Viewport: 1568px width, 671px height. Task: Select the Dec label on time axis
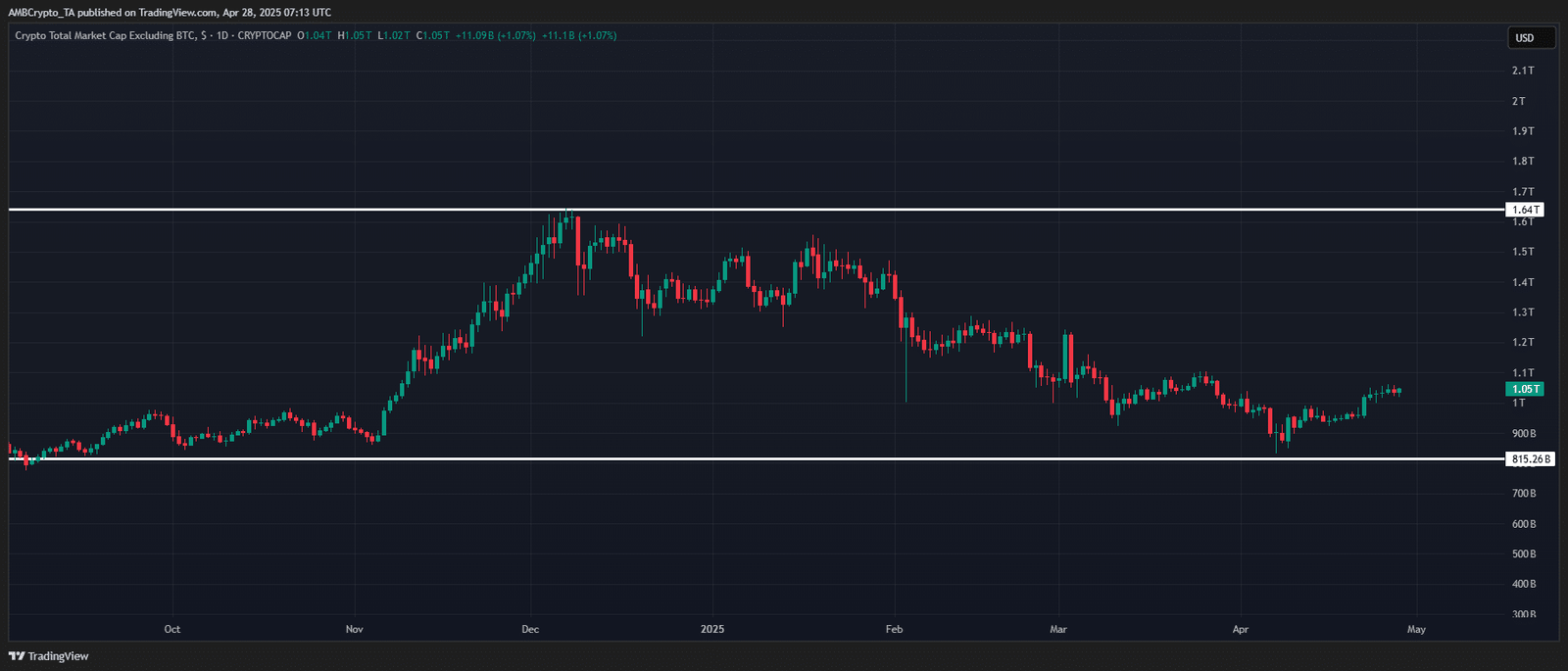530,629
